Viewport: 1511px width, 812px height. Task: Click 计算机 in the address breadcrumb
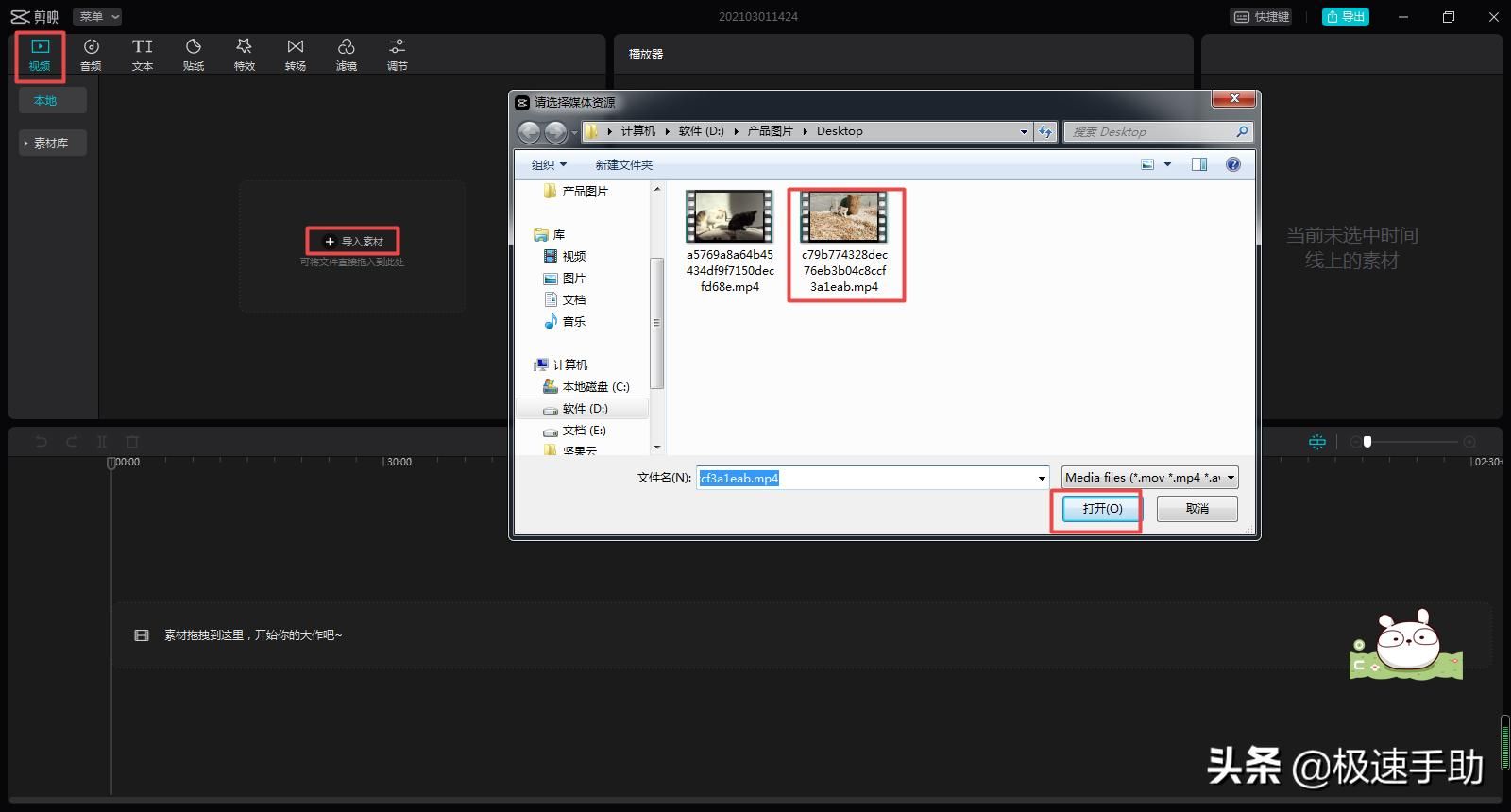(x=637, y=131)
